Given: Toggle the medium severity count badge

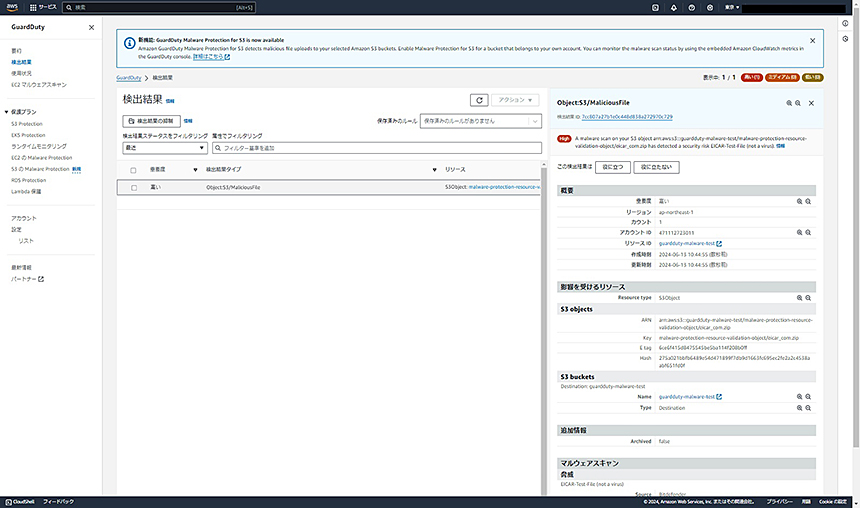Looking at the screenshot, I should tap(782, 77).
